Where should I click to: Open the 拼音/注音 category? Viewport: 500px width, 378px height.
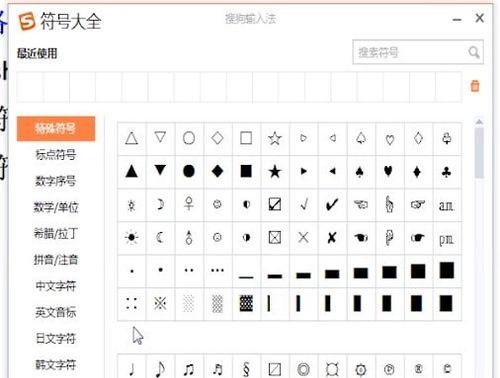[x=56, y=260]
